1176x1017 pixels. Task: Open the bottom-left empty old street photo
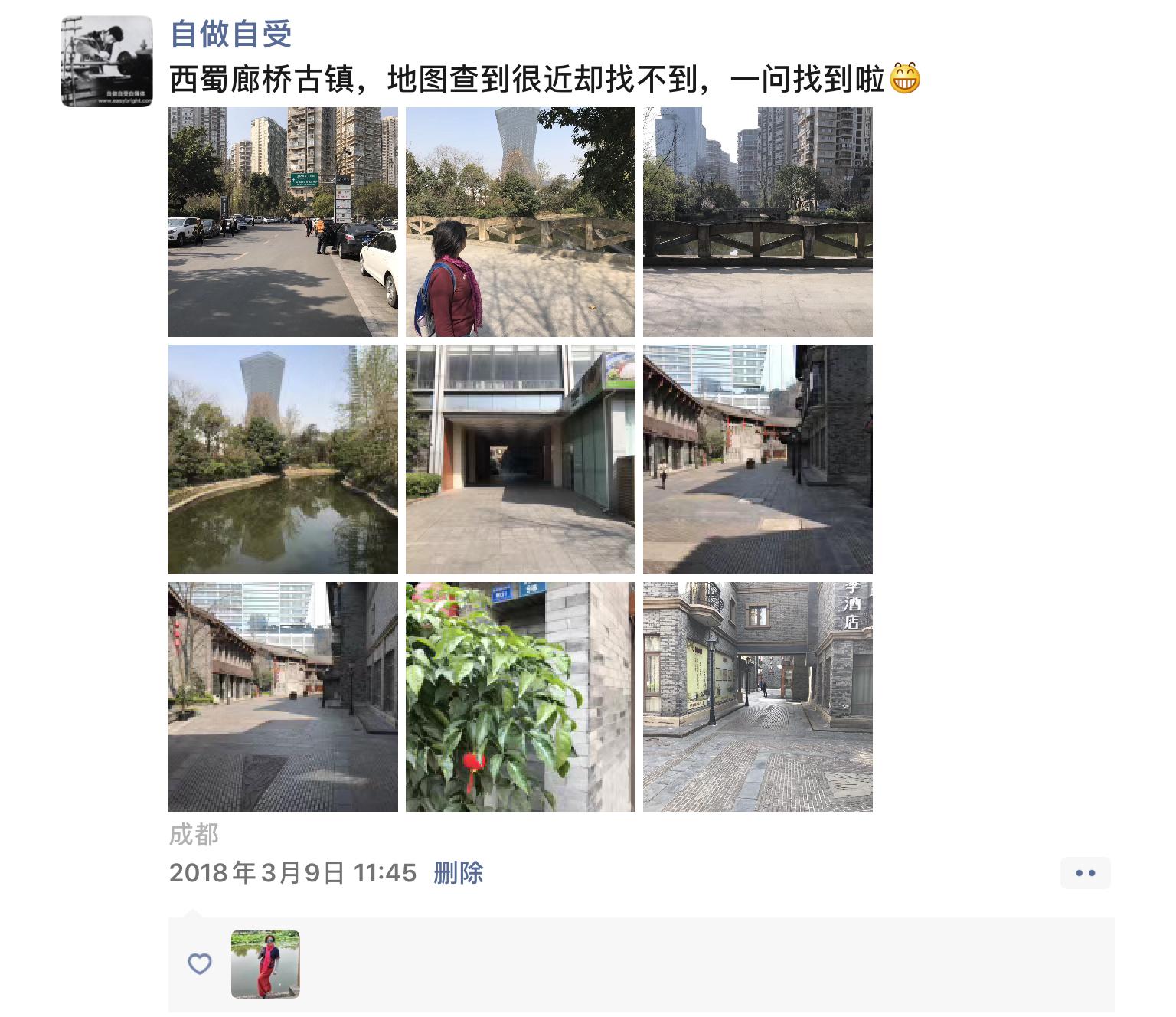point(283,697)
